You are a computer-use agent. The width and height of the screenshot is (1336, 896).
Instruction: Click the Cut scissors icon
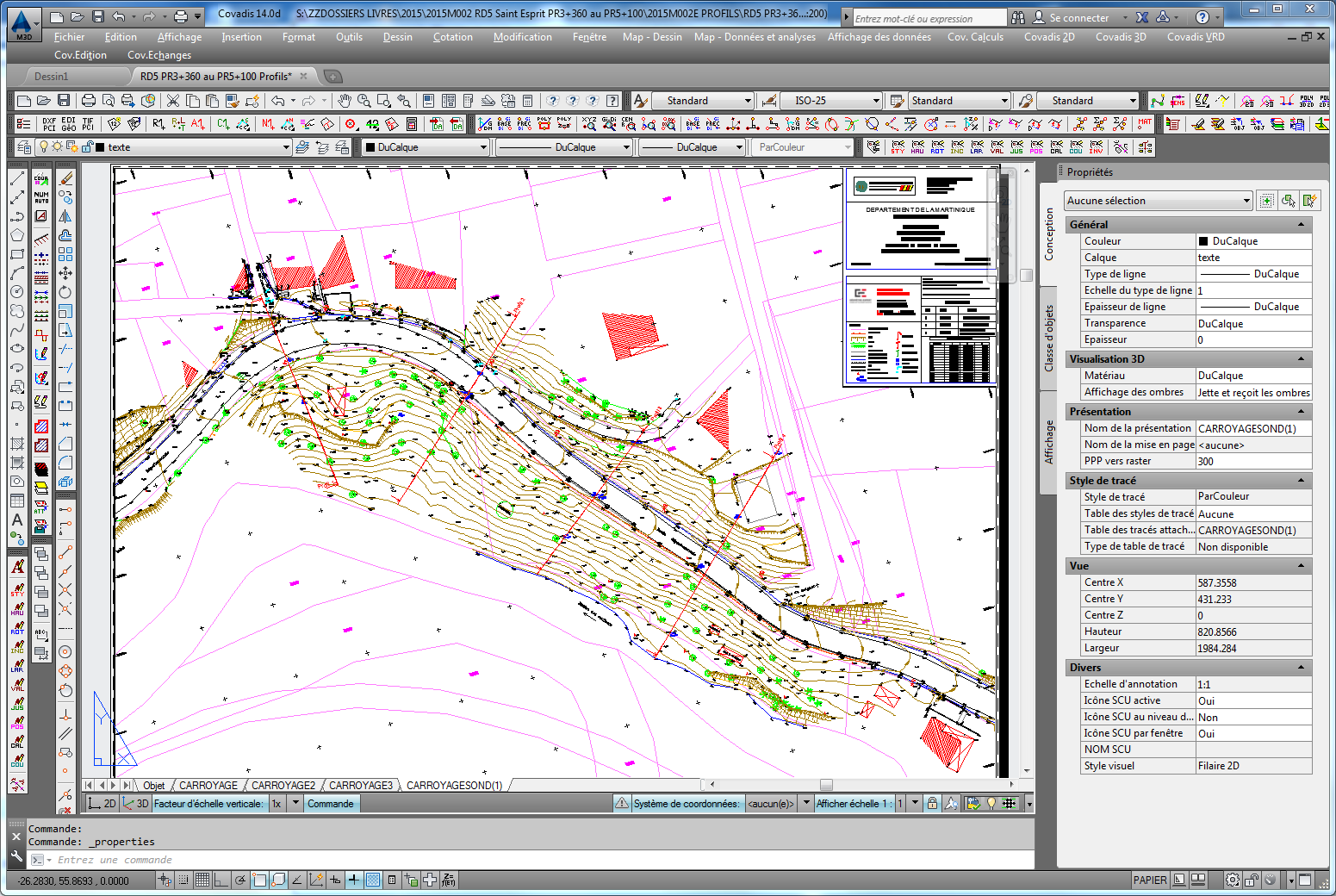tap(172, 101)
